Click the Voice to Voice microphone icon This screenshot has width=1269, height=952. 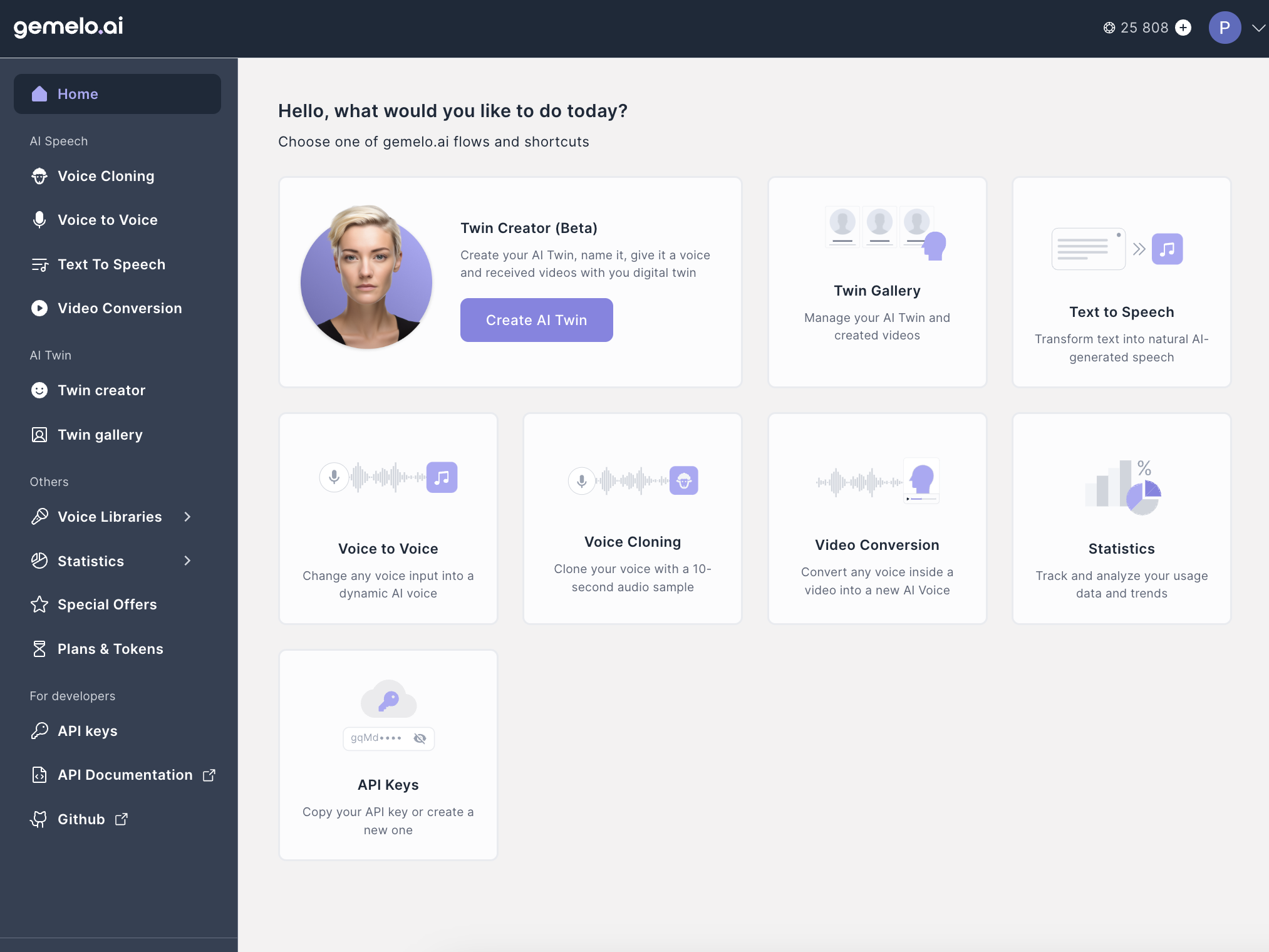tap(39, 220)
